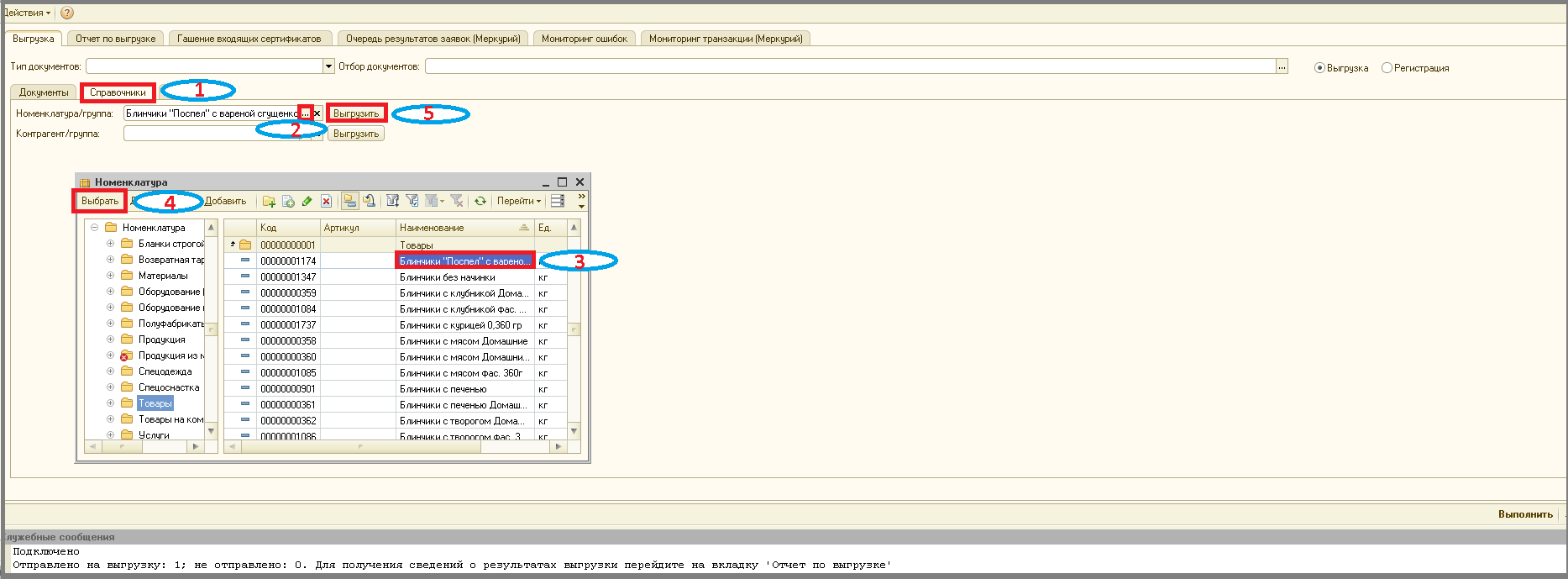This screenshot has height=579, width=1568.
Task: Click the tree panel vertical scrollbar
Action: coord(212,329)
